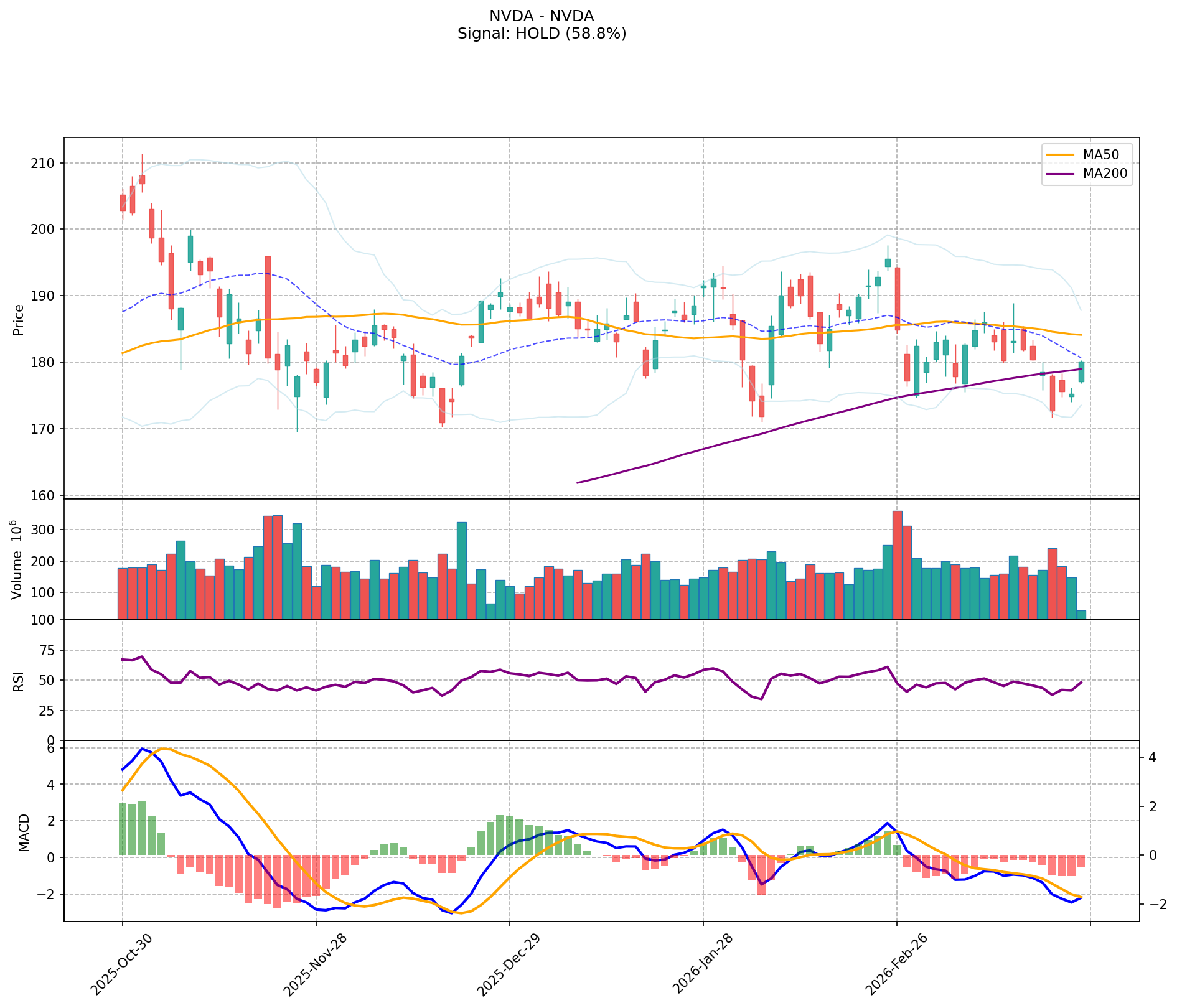Click the Volume y-axis label
The height and width of the screenshot is (1008, 1177).
click(17, 559)
